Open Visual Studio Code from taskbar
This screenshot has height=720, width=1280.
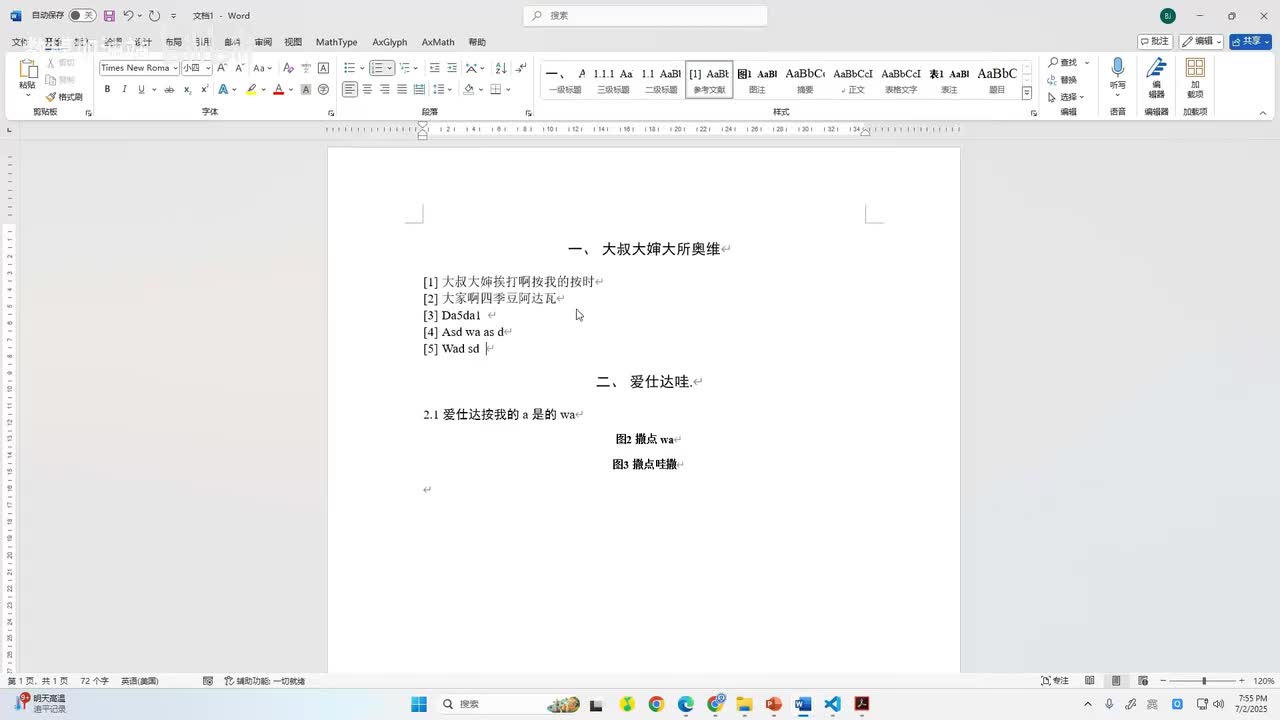832,704
